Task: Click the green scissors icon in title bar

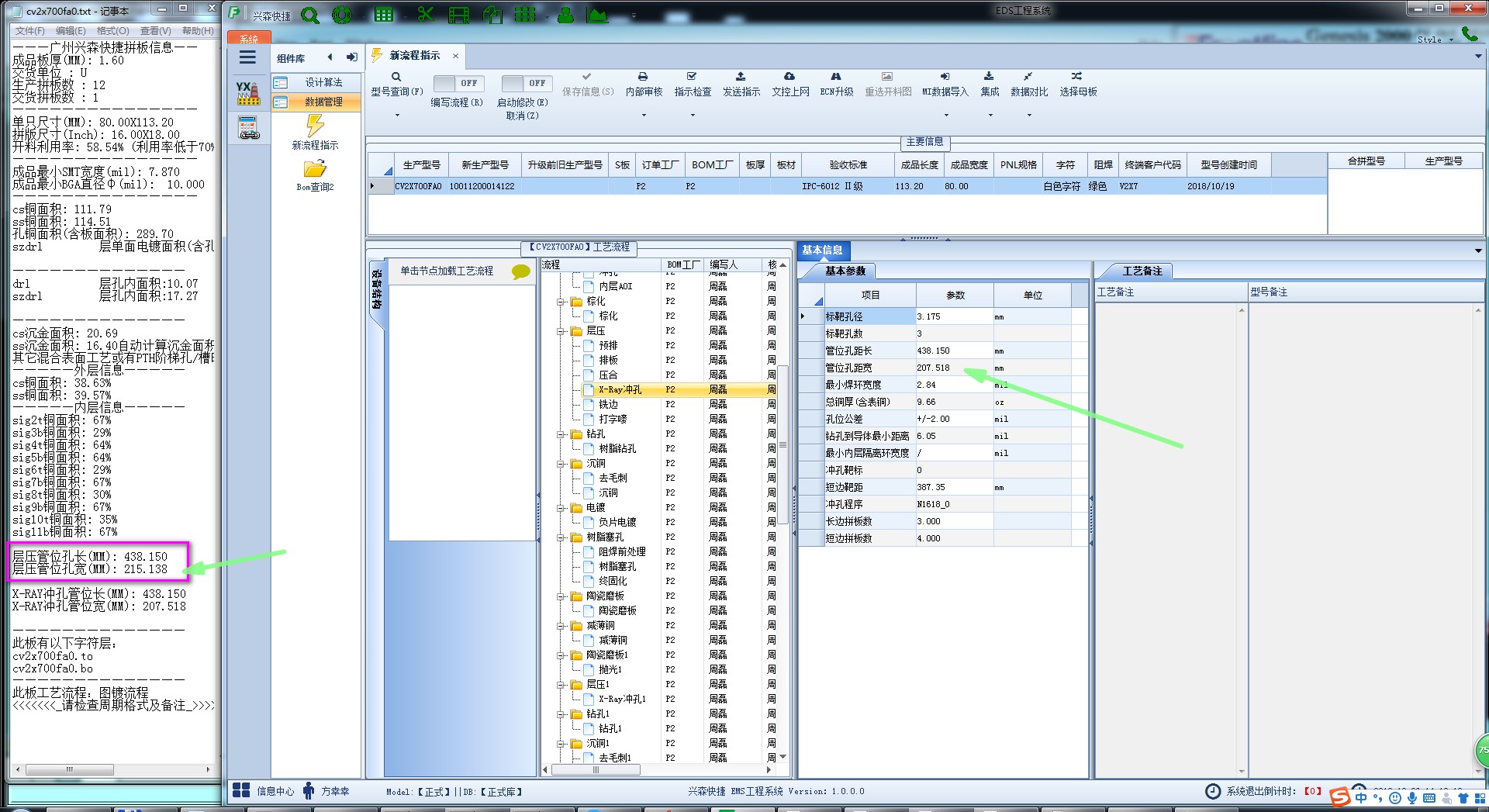Action: click(x=425, y=15)
